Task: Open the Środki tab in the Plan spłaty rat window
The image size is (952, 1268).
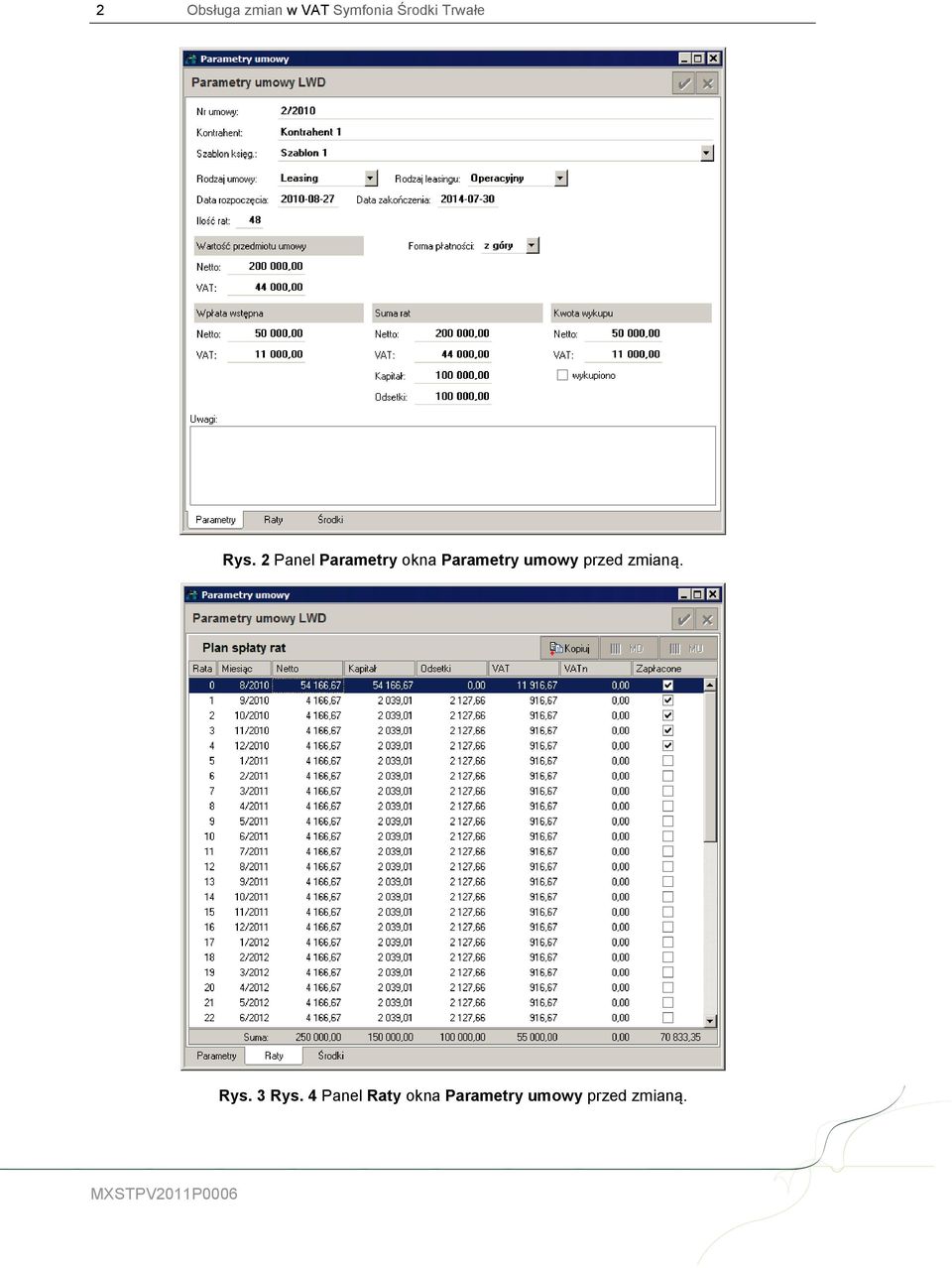Action: coord(331,1056)
